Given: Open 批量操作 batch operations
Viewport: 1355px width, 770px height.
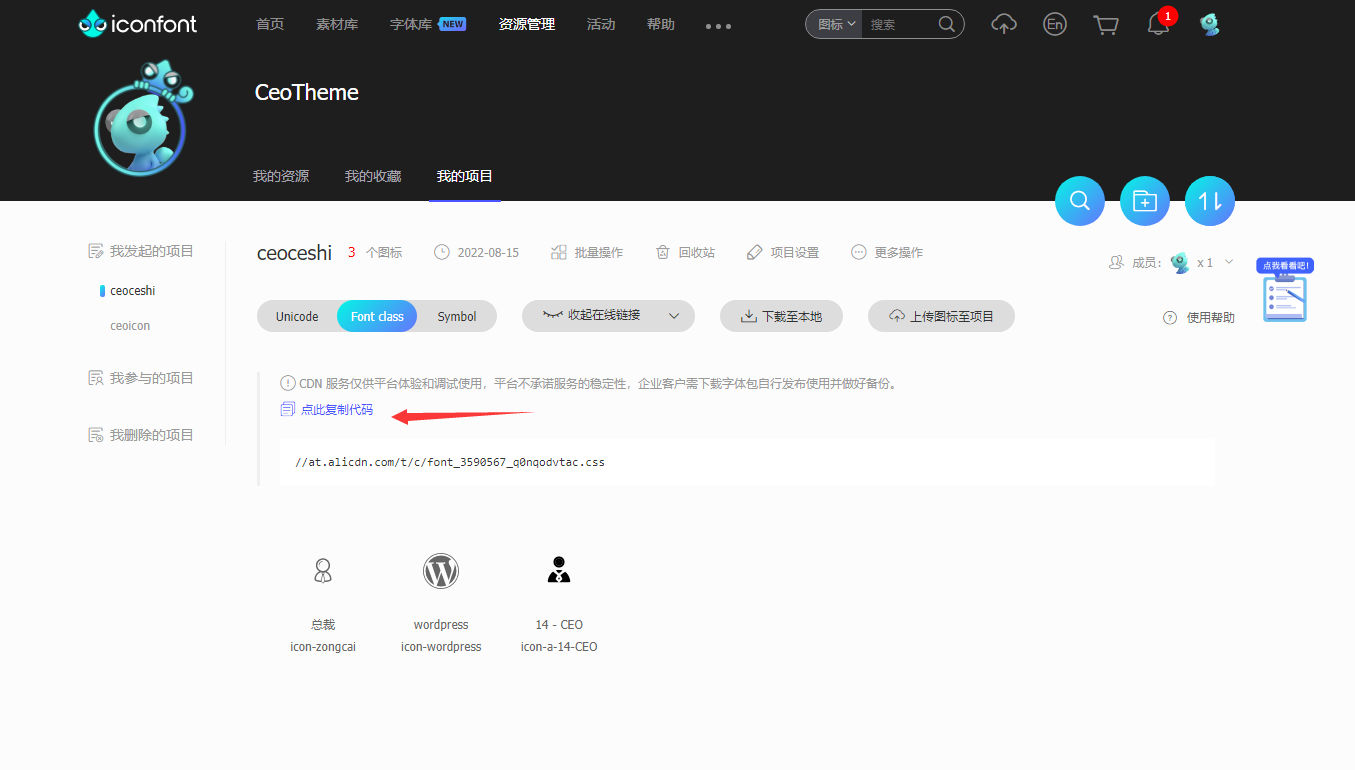Looking at the screenshot, I should (x=587, y=253).
